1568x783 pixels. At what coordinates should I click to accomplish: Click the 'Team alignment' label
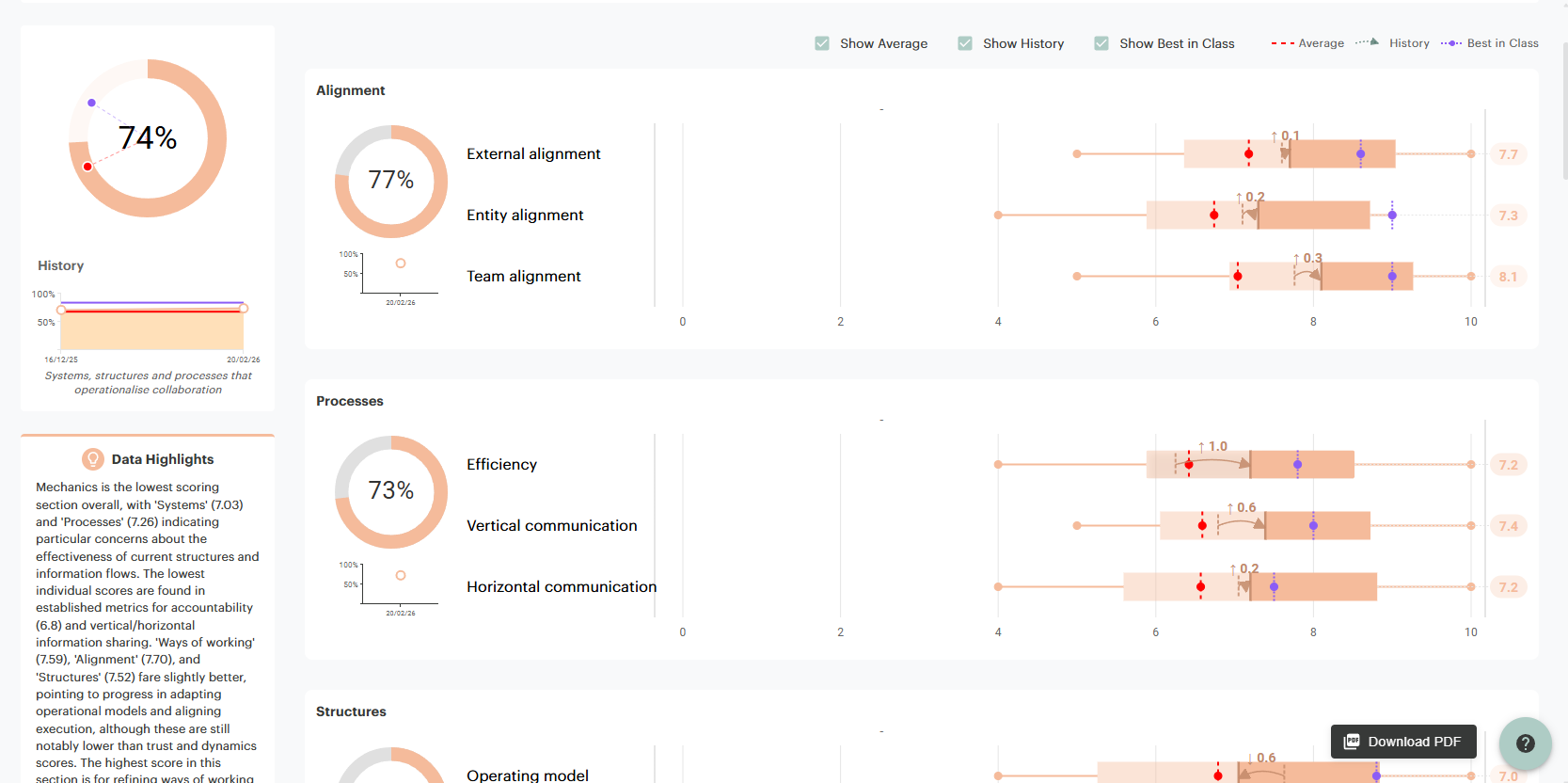point(524,276)
